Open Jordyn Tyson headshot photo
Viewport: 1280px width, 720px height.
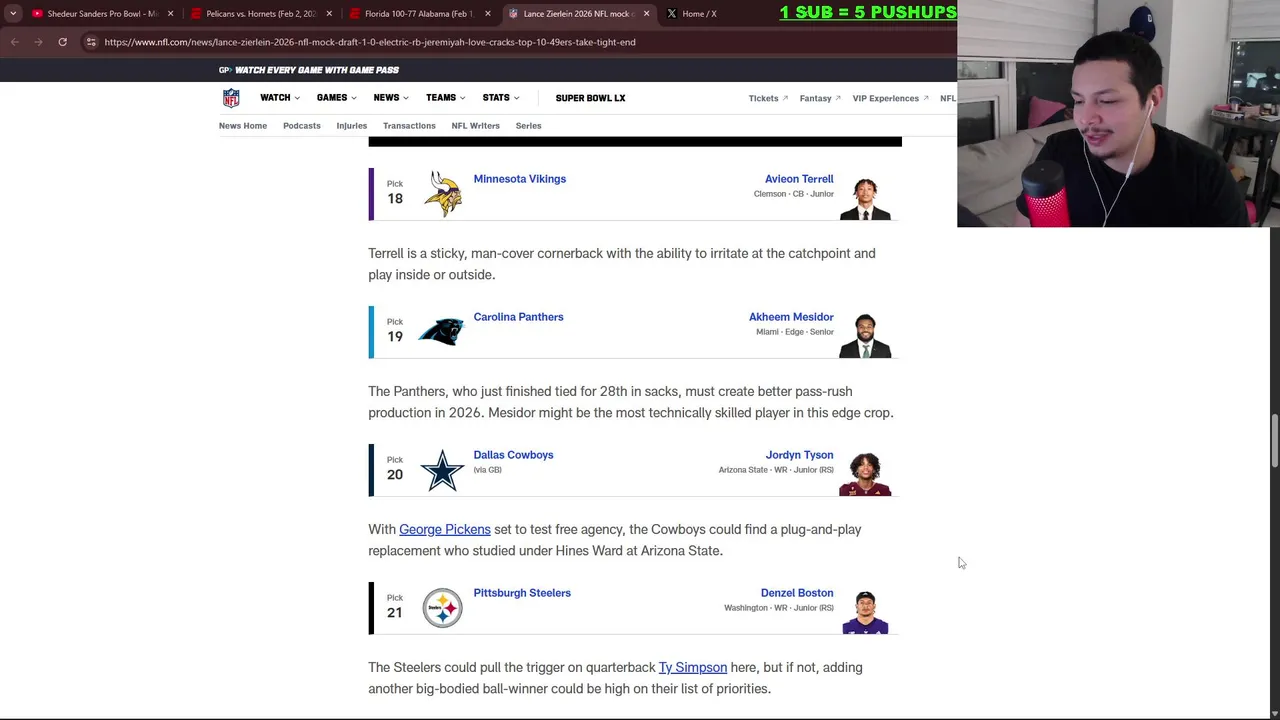coord(865,474)
